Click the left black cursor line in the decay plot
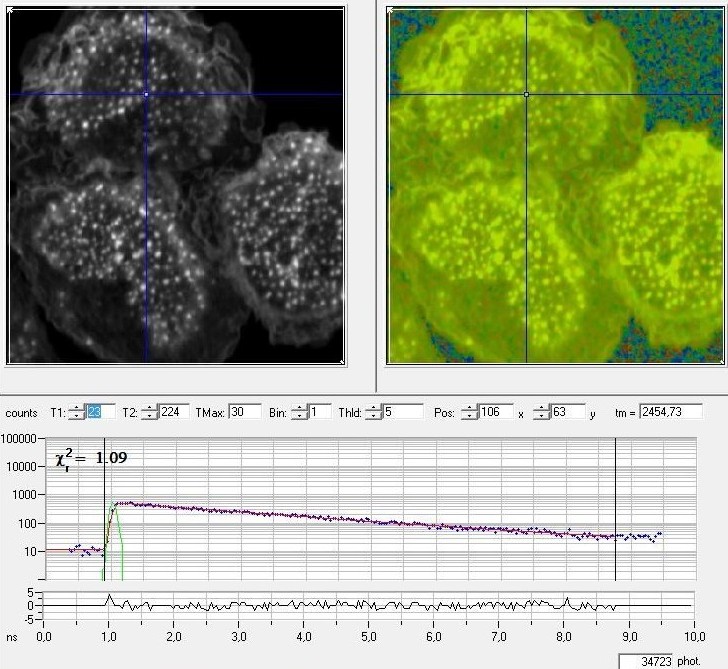 coord(104,509)
